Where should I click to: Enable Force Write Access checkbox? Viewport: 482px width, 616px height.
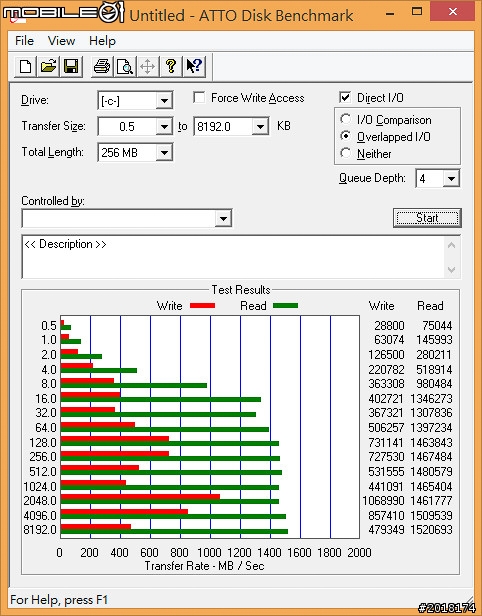(199, 97)
